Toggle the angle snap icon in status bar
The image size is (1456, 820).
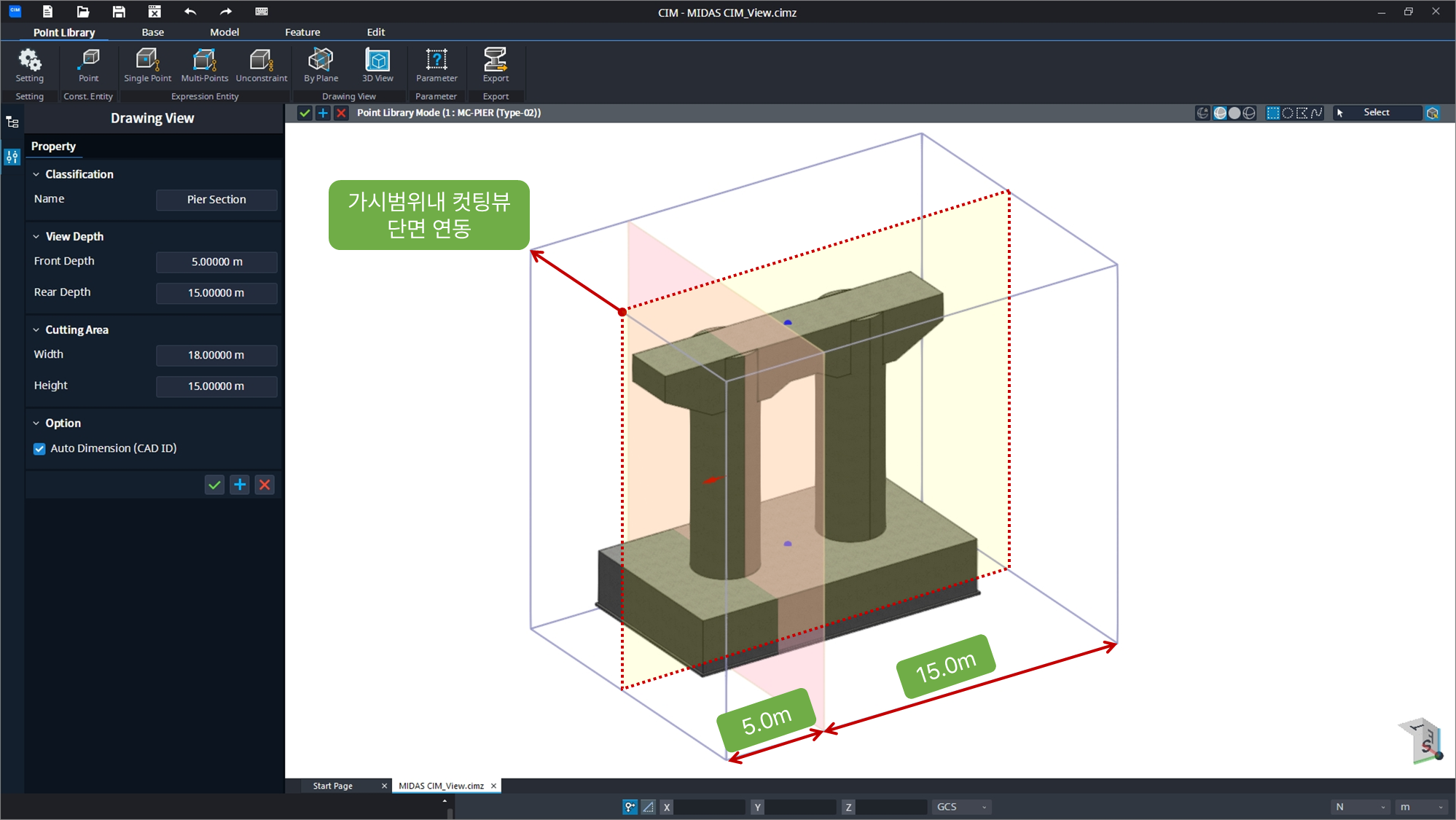[x=648, y=807]
